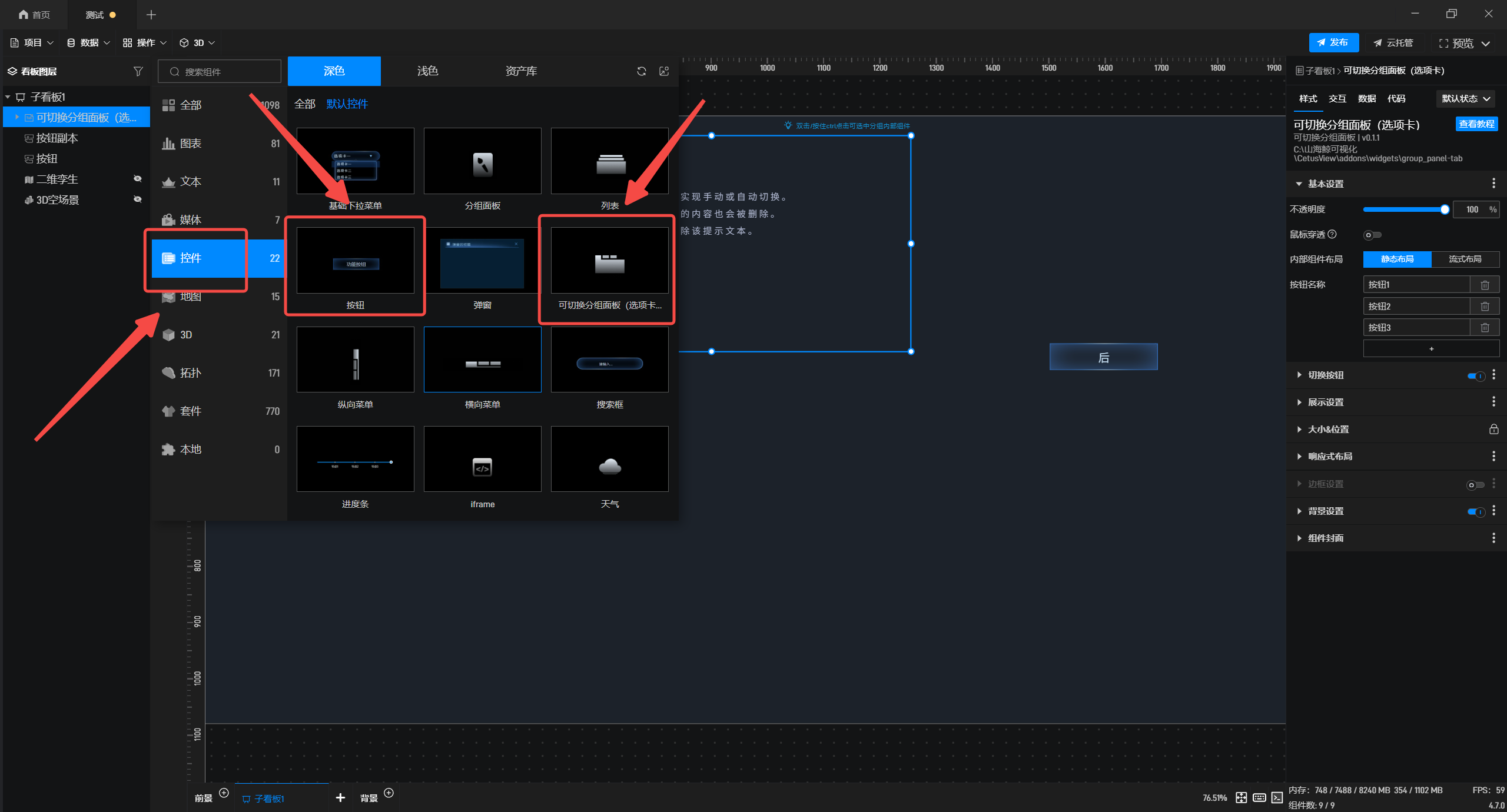
Task: Open the 默认状态 dropdown
Action: (x=1466, y=99)
